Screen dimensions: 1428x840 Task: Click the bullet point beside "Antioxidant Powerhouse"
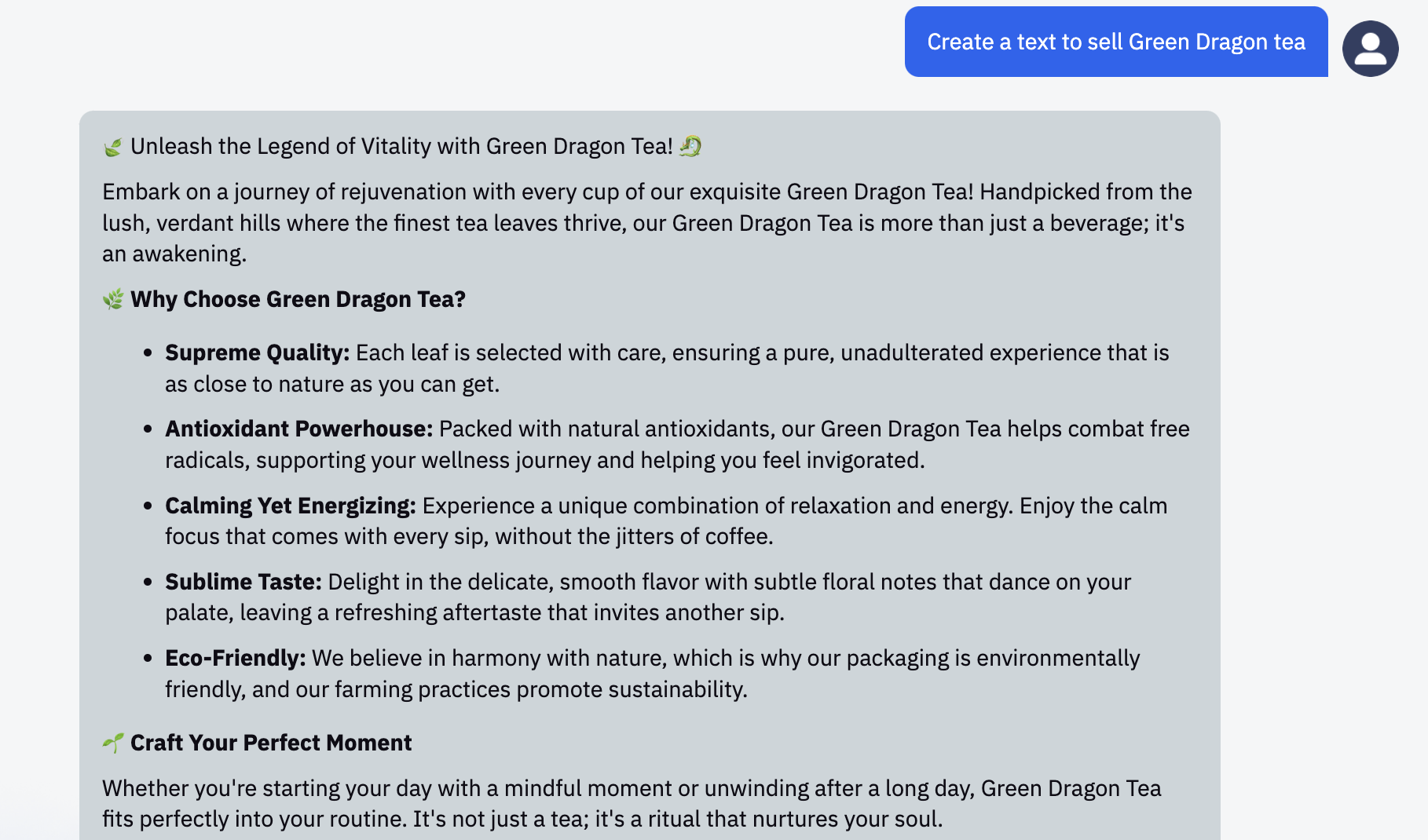click(148, 429)
